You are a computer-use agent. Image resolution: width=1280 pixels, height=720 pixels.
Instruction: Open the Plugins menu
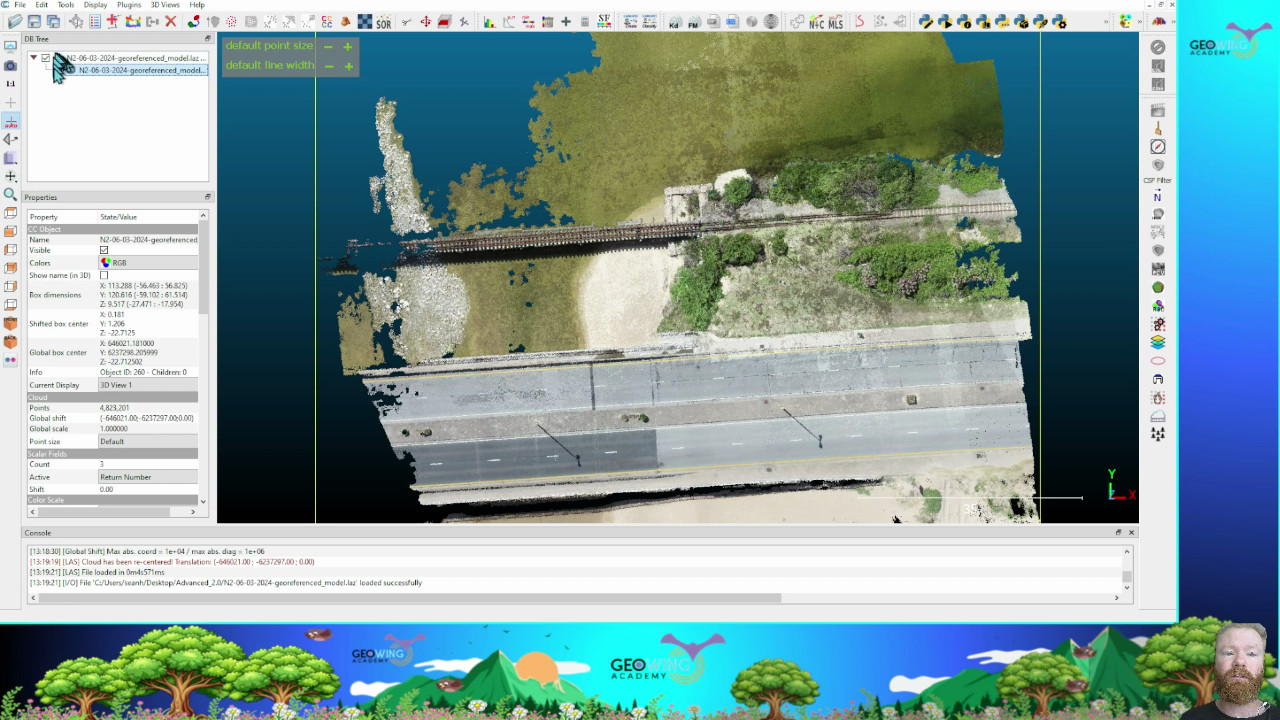(x=128, y=5)
